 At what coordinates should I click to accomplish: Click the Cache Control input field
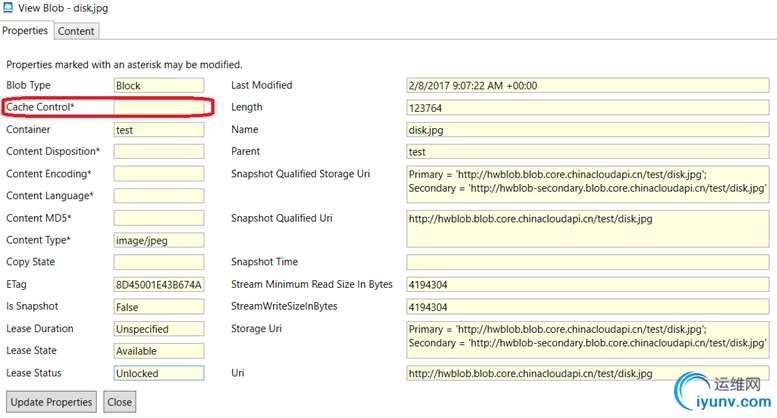(158, 107)
